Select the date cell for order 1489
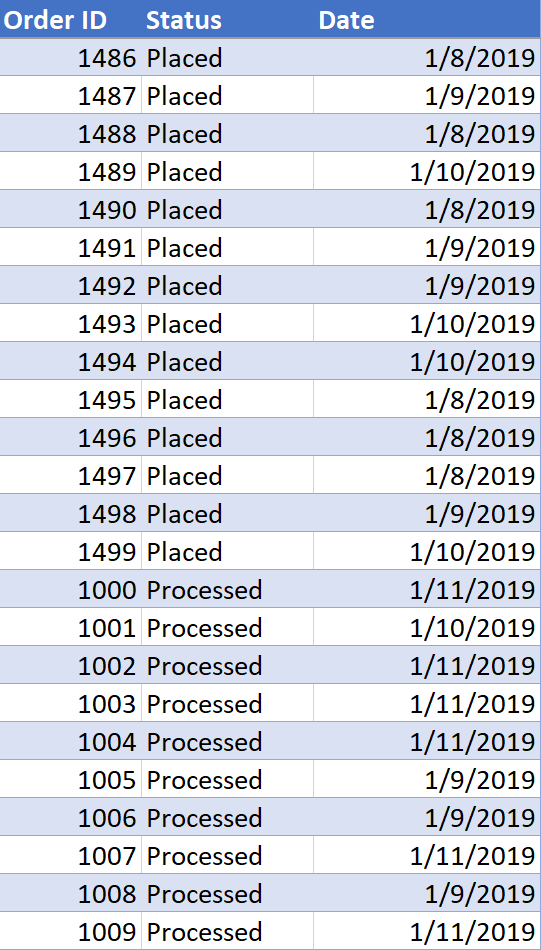541x950 pixels. 427,172
